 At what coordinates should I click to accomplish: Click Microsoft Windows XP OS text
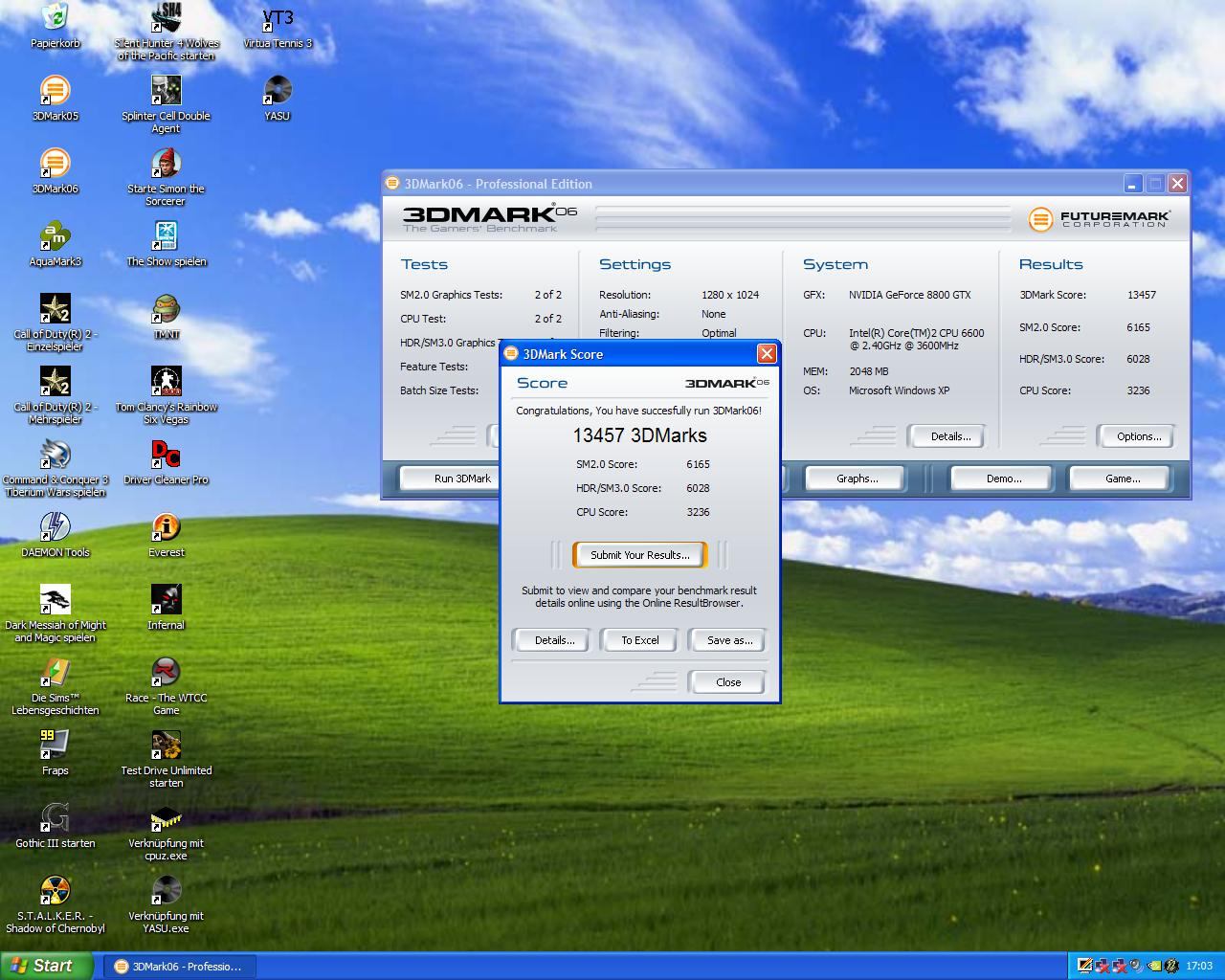tap(899, 390)
